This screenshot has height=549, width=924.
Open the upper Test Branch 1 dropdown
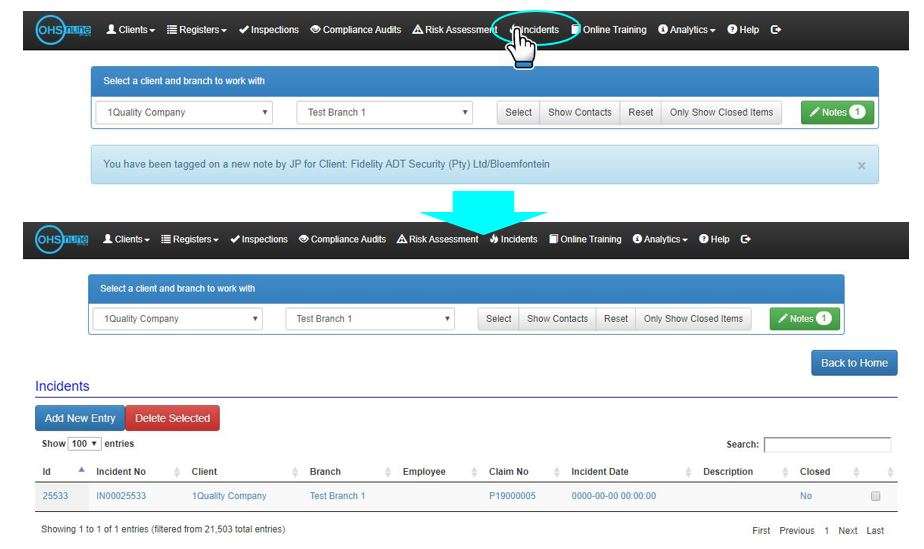[385, 113]
